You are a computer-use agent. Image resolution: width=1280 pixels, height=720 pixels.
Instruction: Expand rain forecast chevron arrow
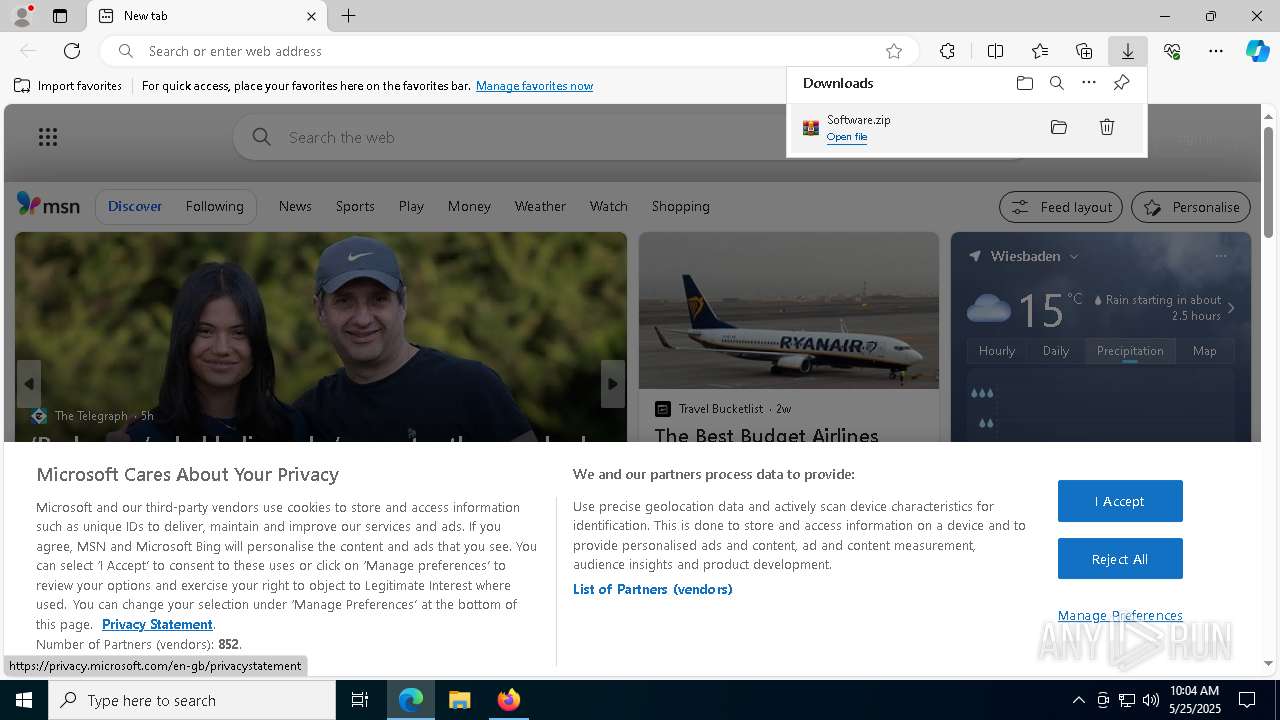1231,308
